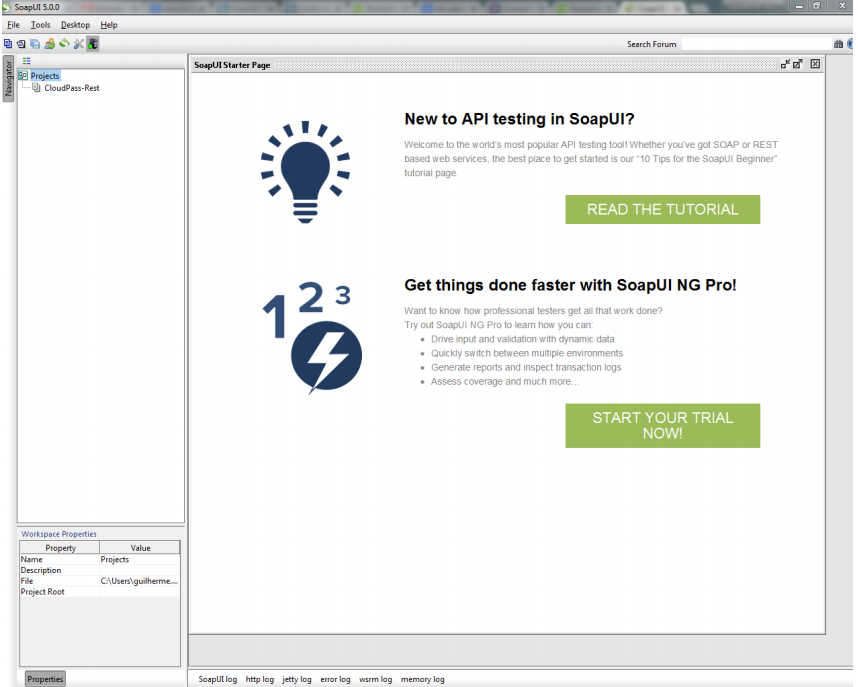Switch to the jetty log tab
858x687 pixels.
[297, 679]
